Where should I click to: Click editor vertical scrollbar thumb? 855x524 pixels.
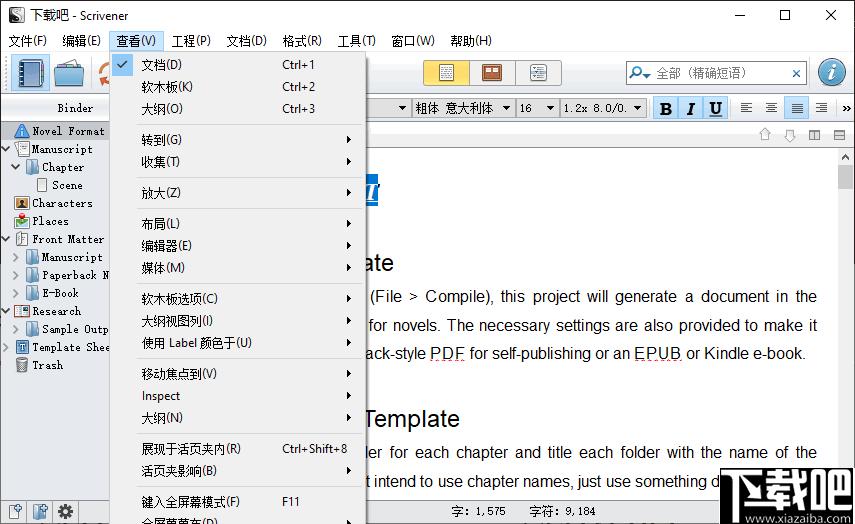[x=845, y=177]
